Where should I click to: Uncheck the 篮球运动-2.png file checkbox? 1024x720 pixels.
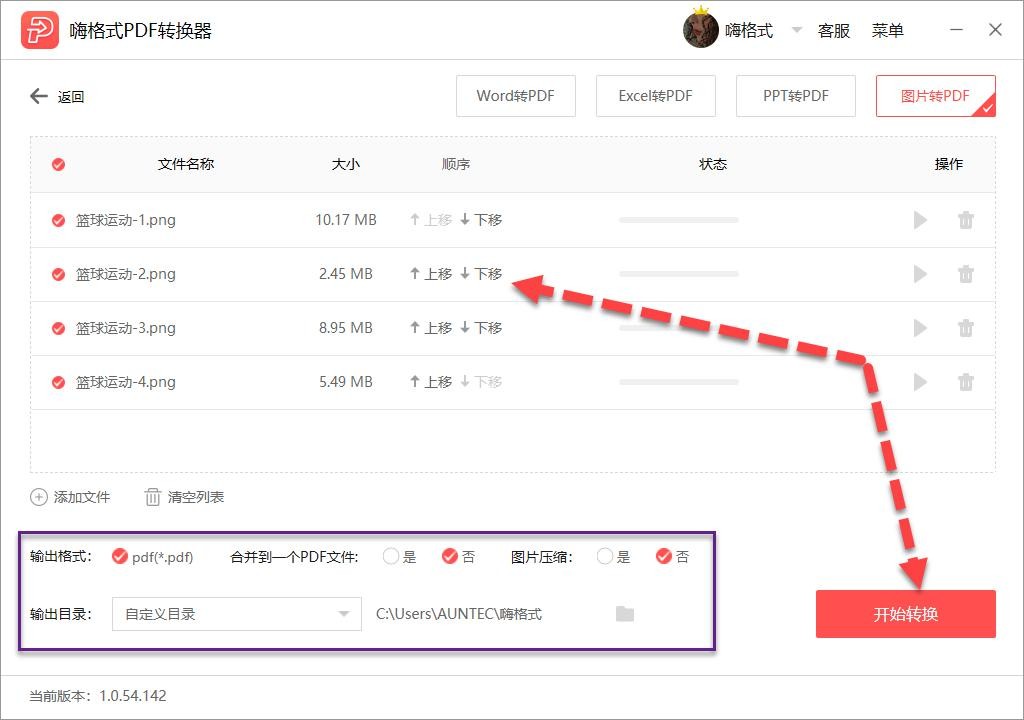click(x=59, y=274)
